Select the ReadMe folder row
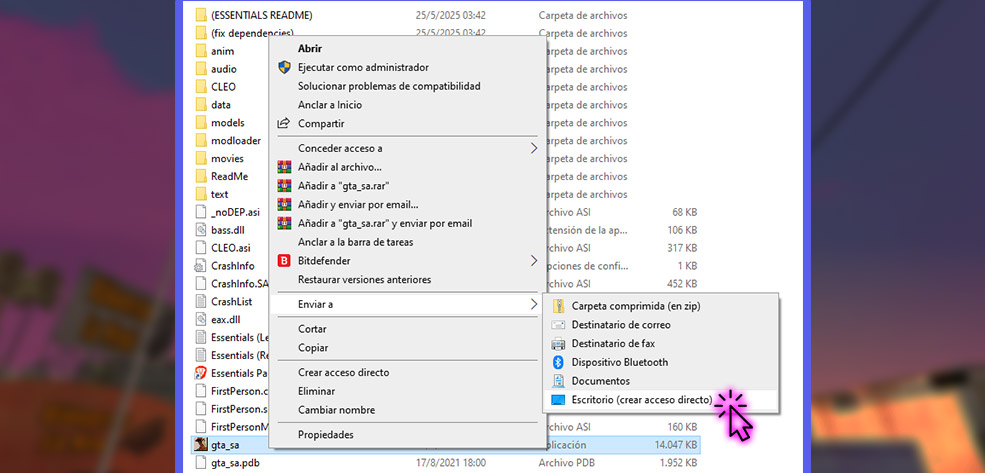Viewport: 985px width, 473px height. pyautogui.click(x=229, y=177)
